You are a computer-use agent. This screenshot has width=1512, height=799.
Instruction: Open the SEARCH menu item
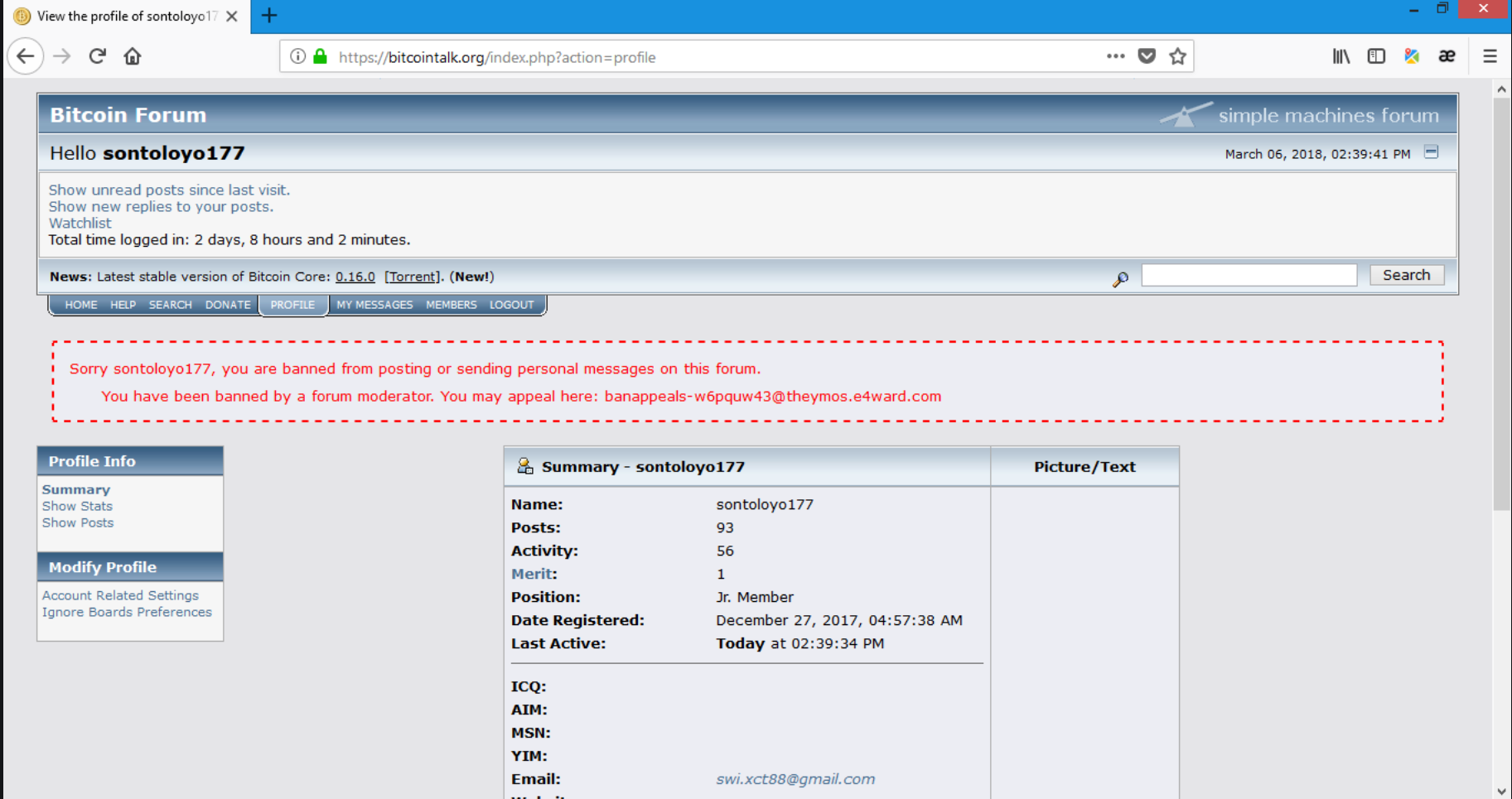170,305
